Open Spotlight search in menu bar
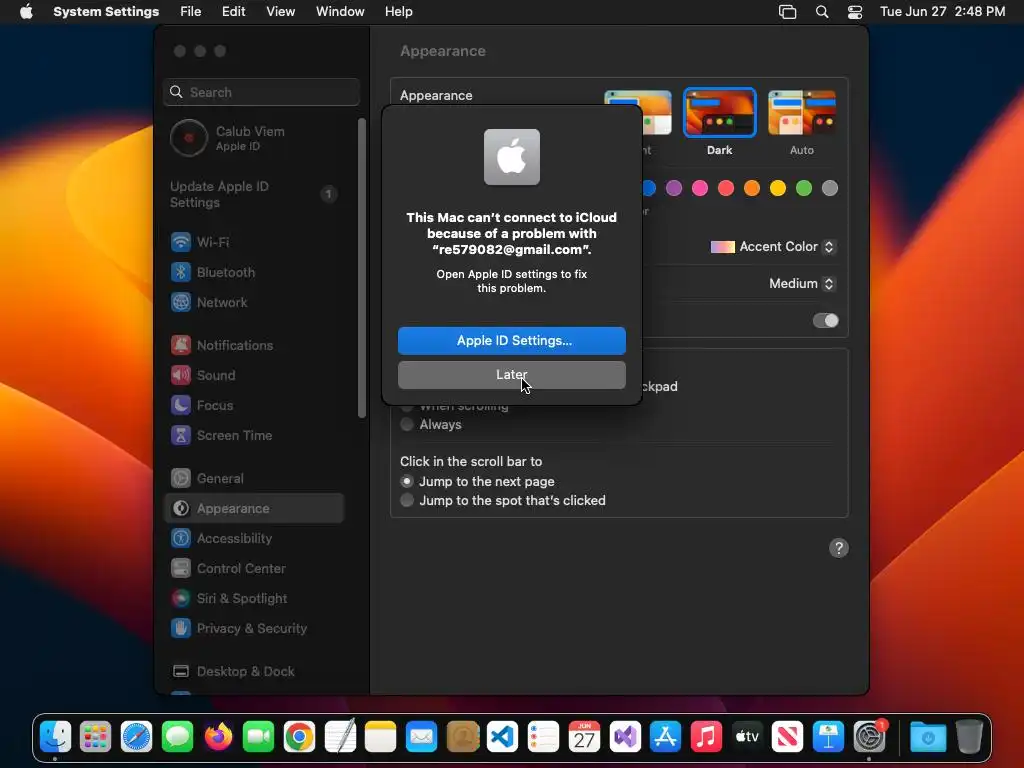1024x768 pixels. pyautogui.click(x=822, y=12)
